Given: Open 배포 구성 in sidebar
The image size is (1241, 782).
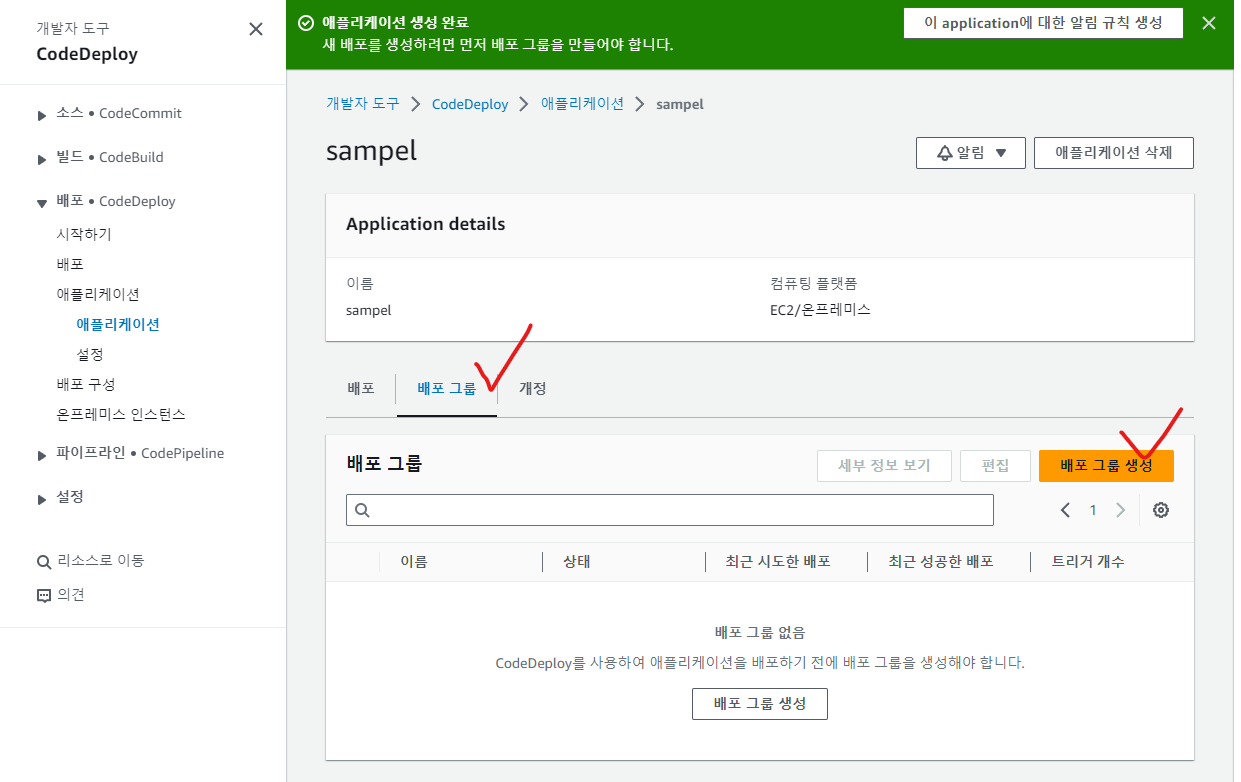Looking at the screenshot, I should click(x=86, y=384).
